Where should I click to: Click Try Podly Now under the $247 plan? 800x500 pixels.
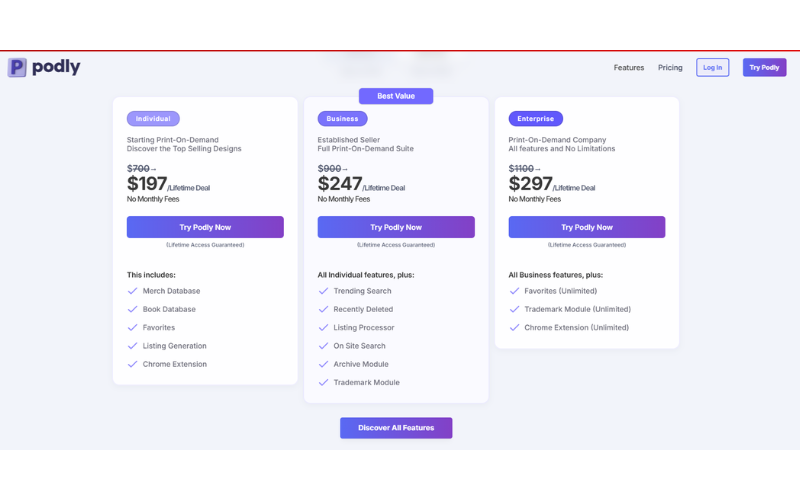pos(396,227)
